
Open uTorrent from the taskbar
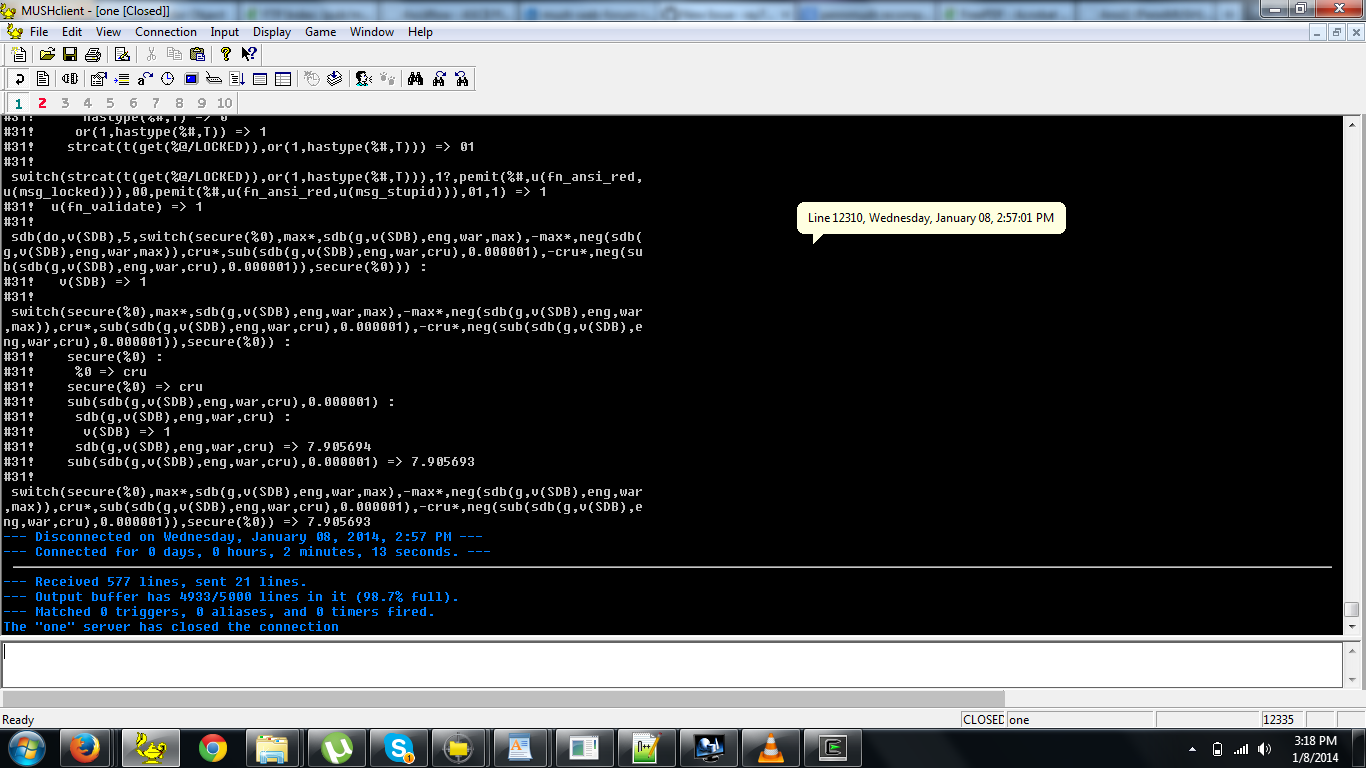pos(337,748)
